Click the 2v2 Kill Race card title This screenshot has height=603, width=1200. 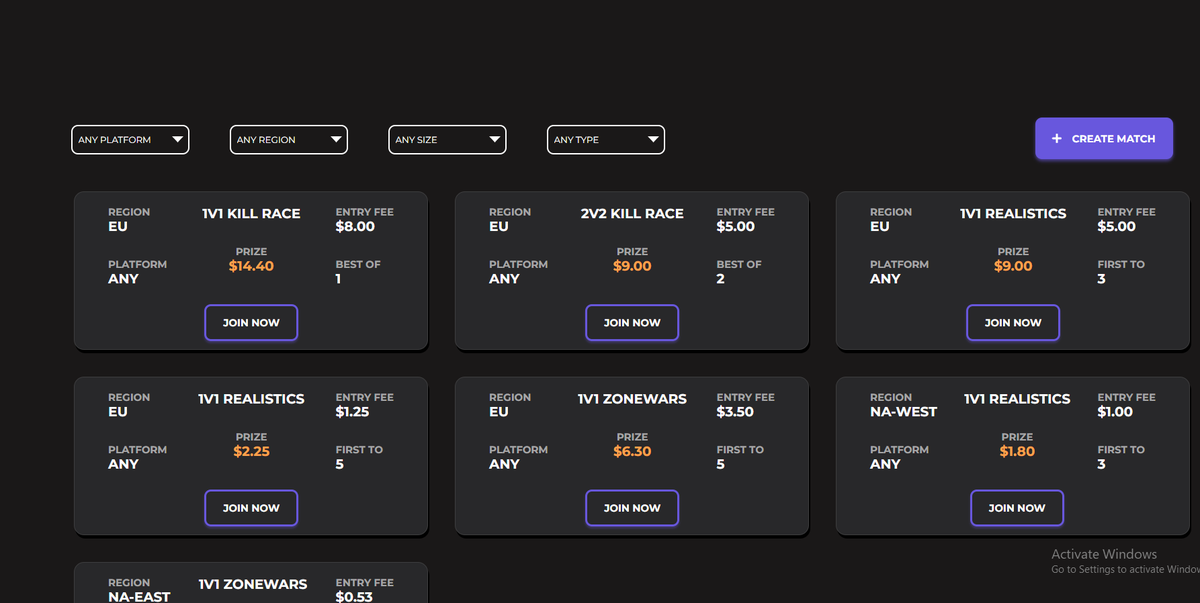tap(632, 214)
